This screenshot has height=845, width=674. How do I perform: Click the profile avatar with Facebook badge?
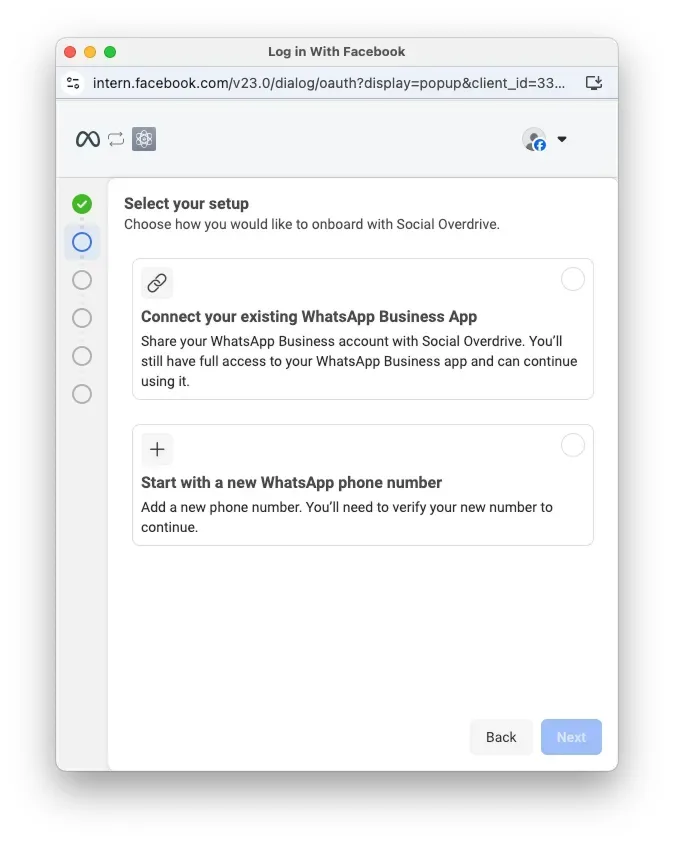pos(534,139)
